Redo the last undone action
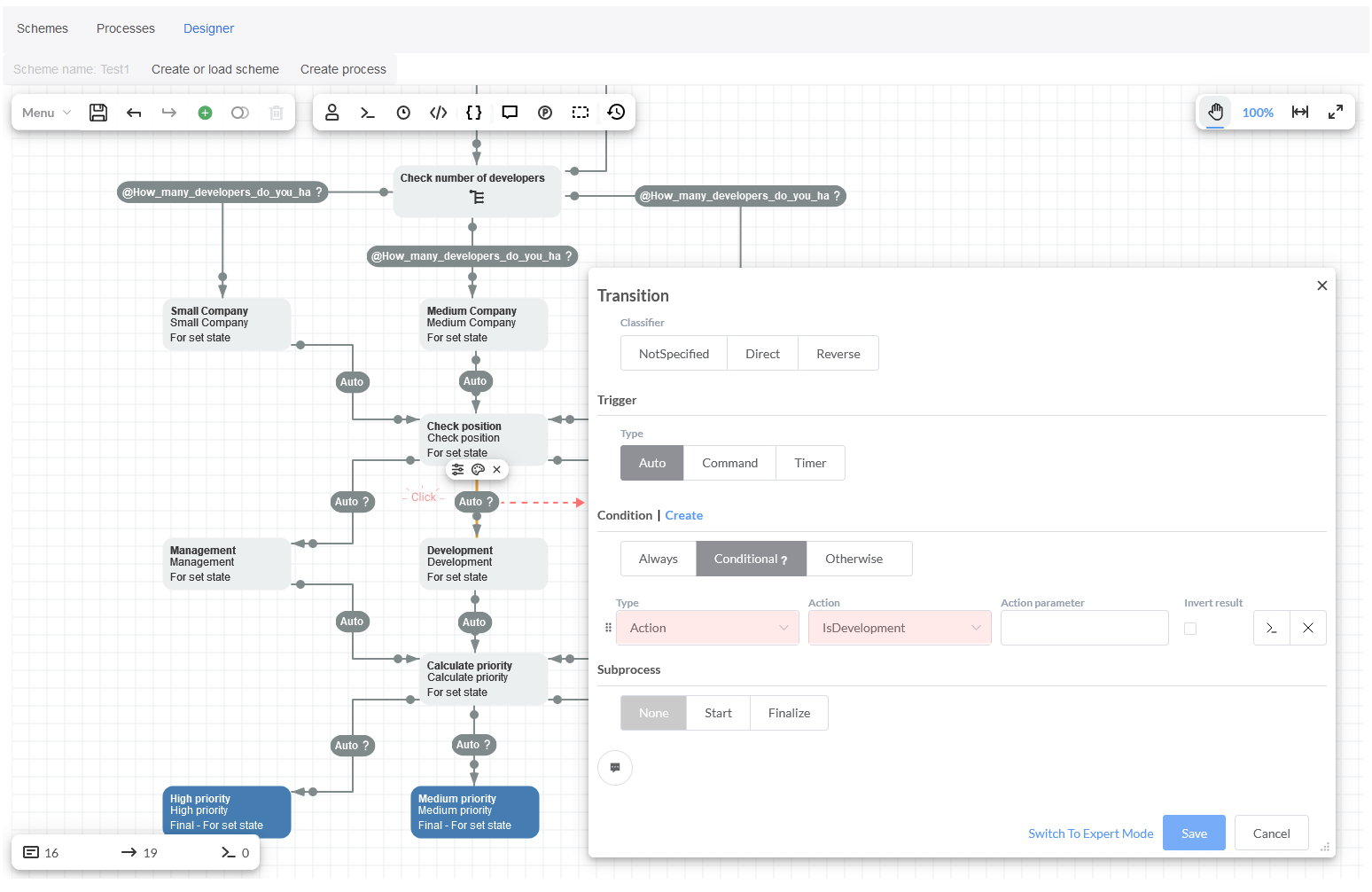The width and height of the screenshot is (1372, 892). (x=169, y=113)
